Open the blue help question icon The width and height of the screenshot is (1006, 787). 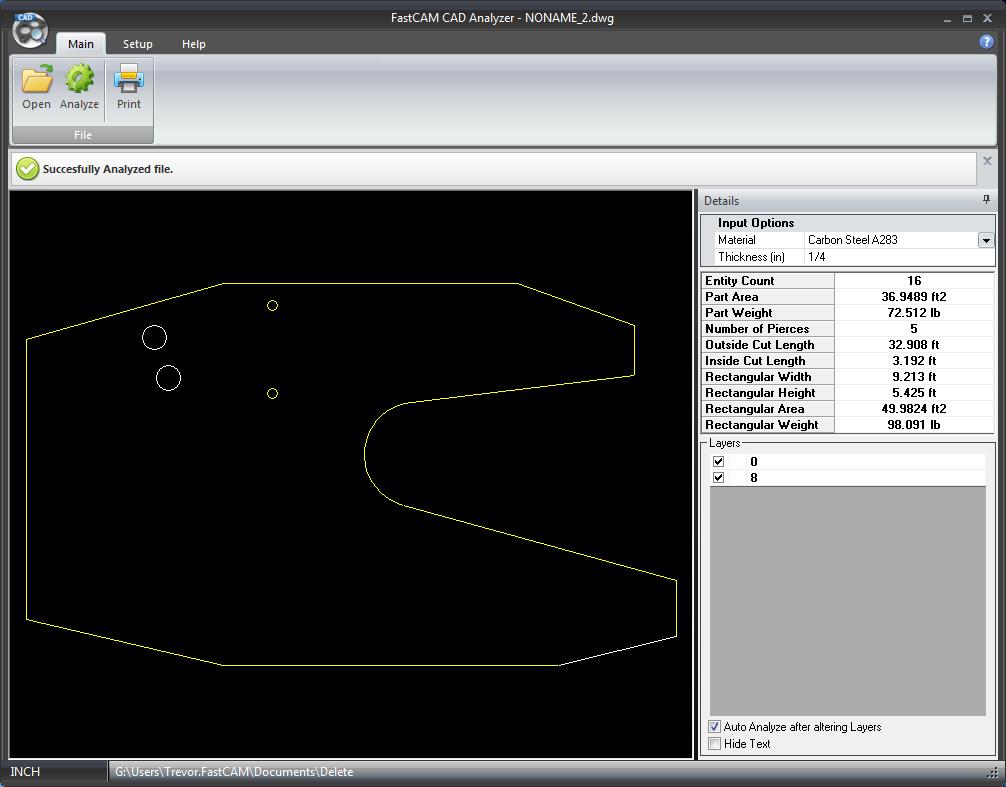coord(986,42)
